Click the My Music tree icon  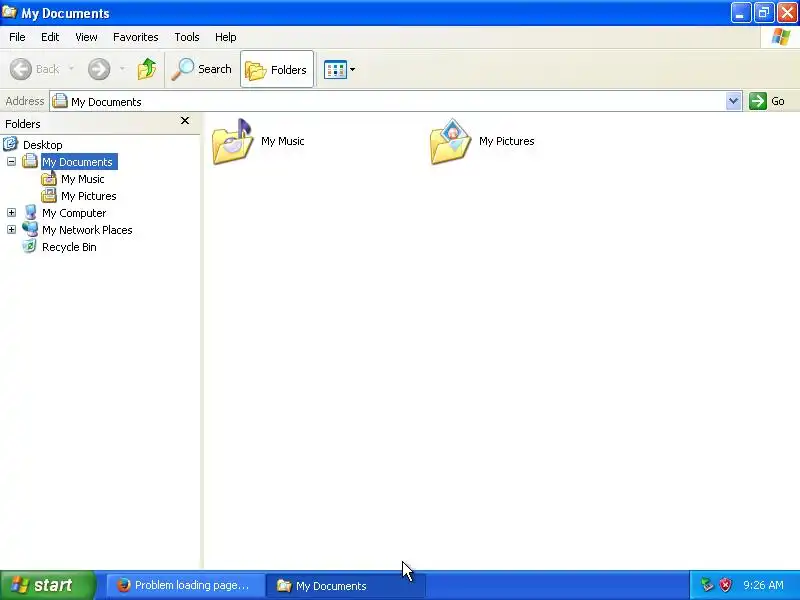[x=49, y=179]
